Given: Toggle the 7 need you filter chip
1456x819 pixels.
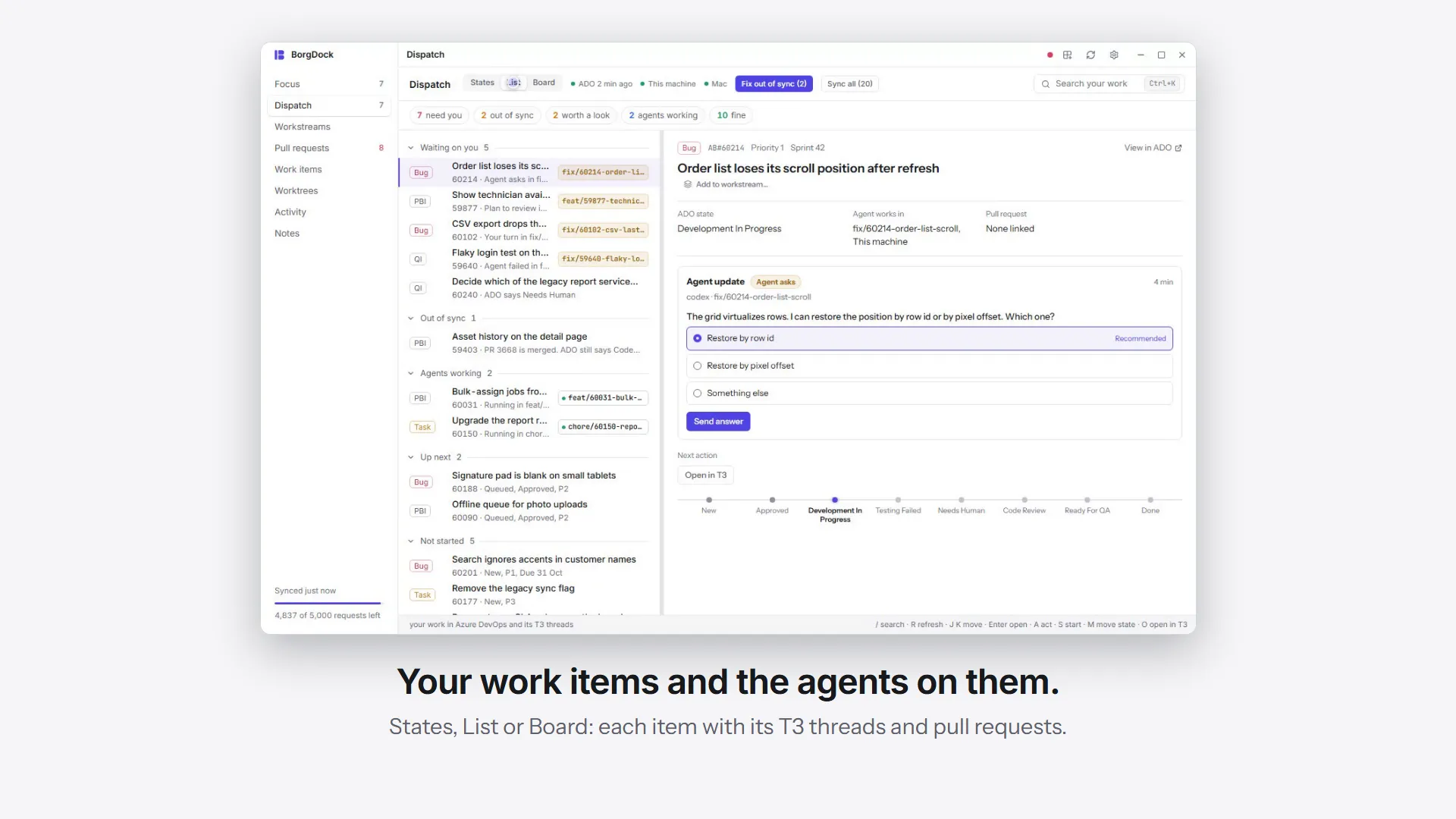Looking at the screenshot, I should click(x=439, y=115).
